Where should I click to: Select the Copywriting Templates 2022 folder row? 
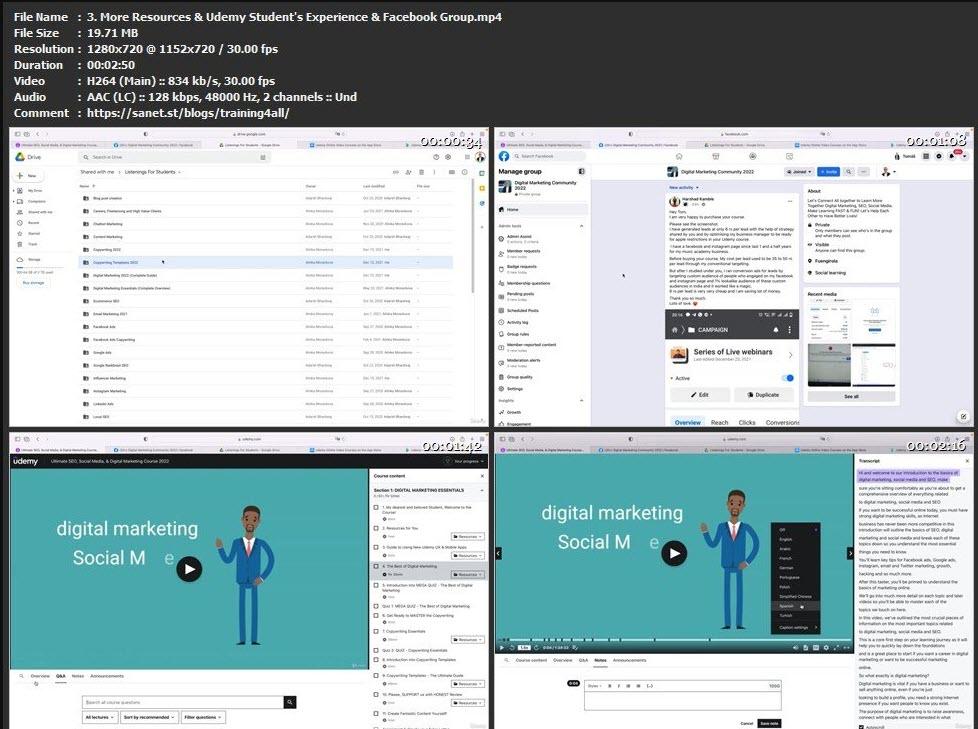click(x=266, y=263)
